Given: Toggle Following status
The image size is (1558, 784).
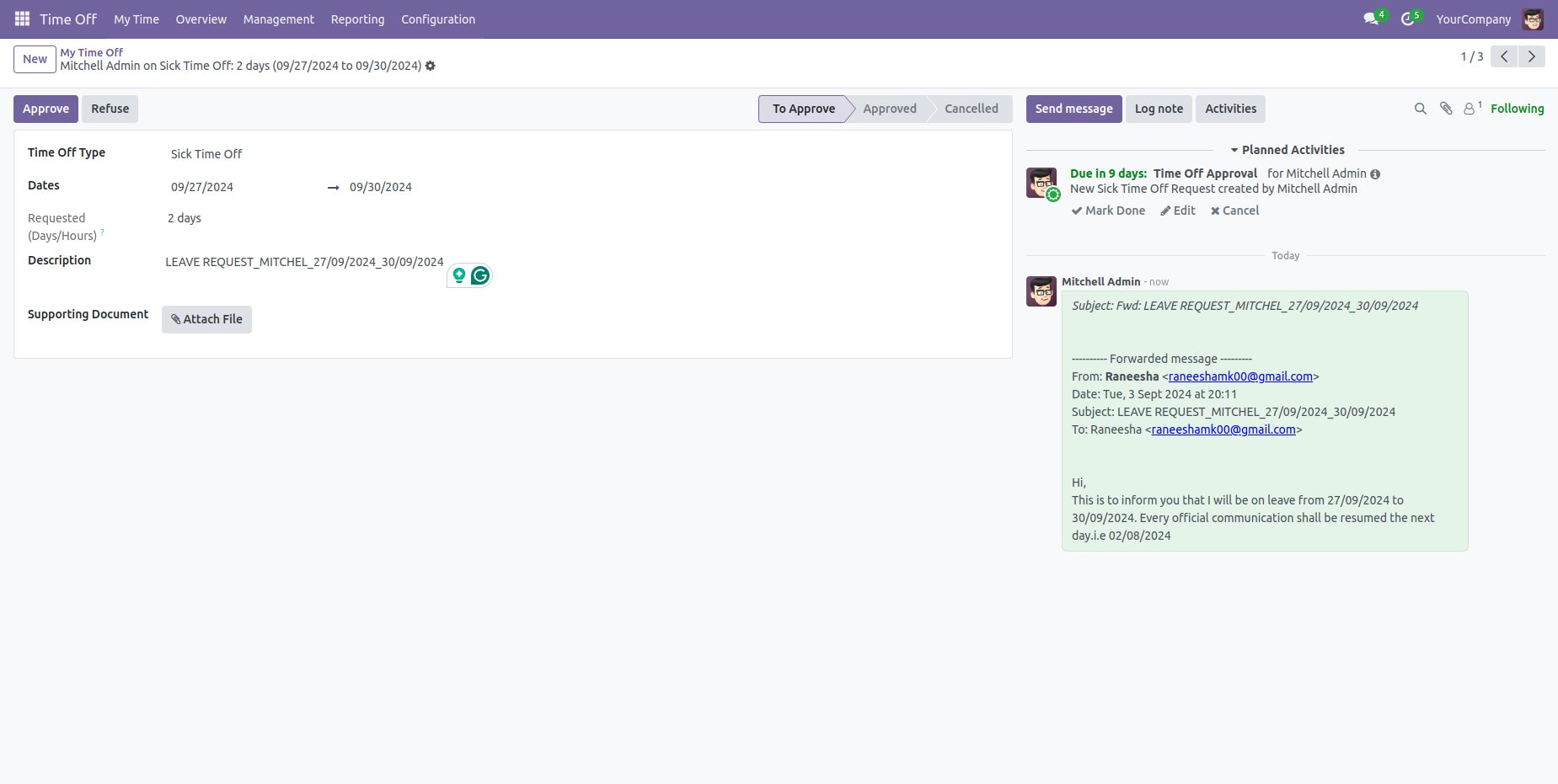Looking at the screenshot, I should click(x=1517, y=109).
